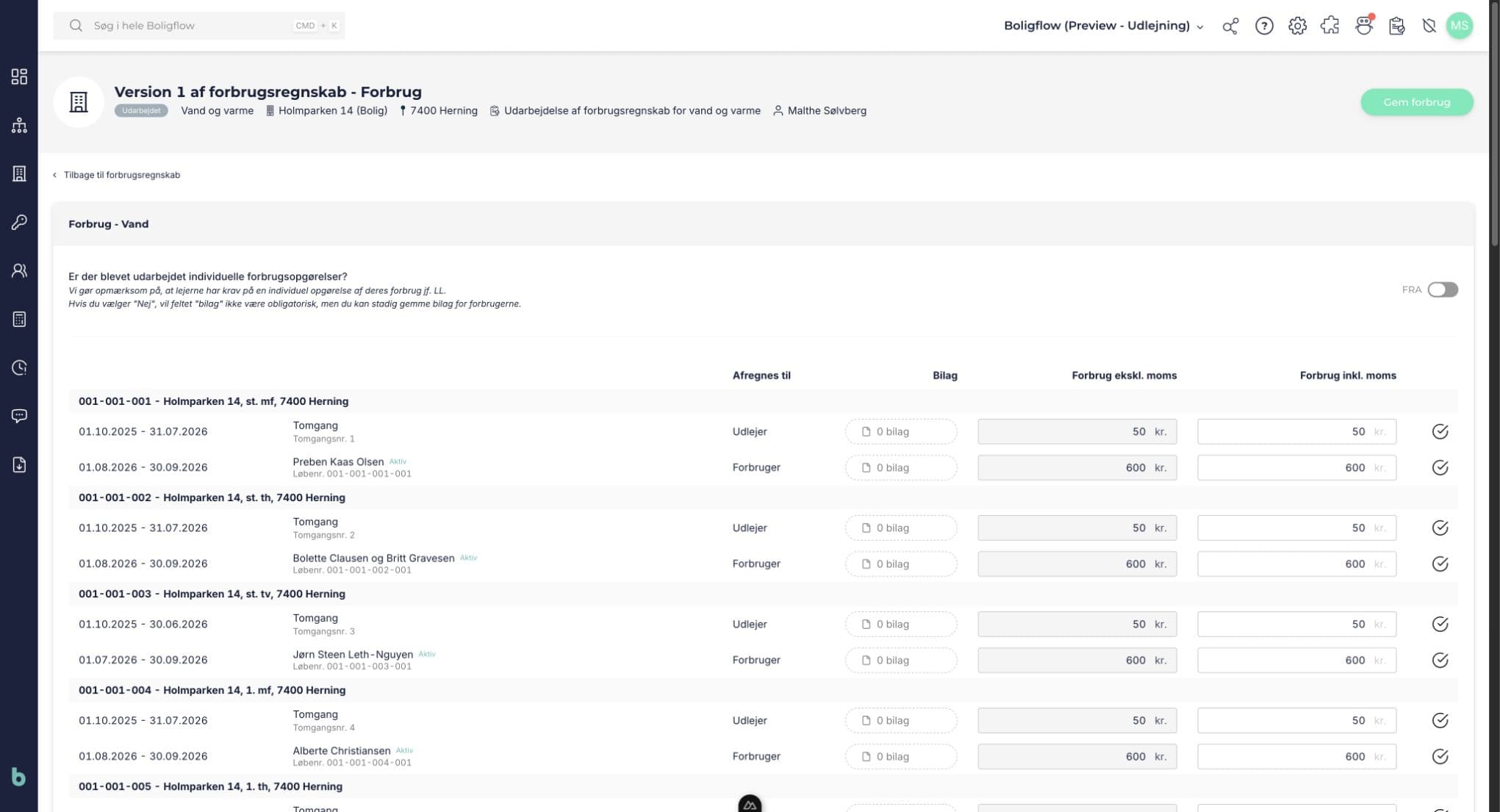Open the MS user avatar menu
The width and height of the screenshot is (1500, 812).
[x=1459, y=26]
